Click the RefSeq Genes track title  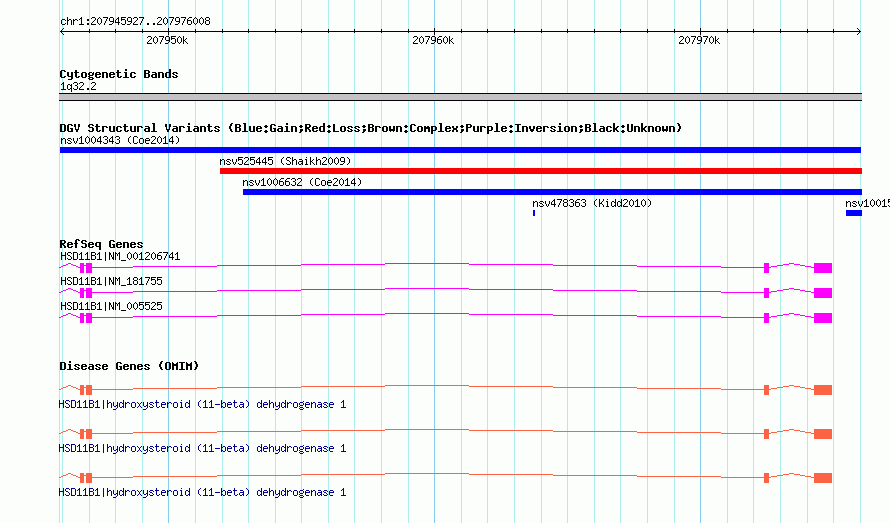point(101,244)
